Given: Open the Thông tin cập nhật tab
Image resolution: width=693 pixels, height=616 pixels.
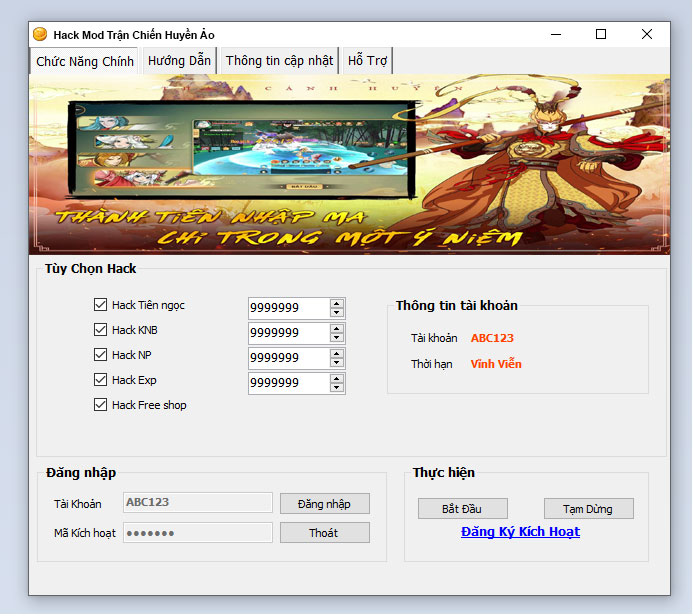Looking at the screenshot, I should point(279,61).
